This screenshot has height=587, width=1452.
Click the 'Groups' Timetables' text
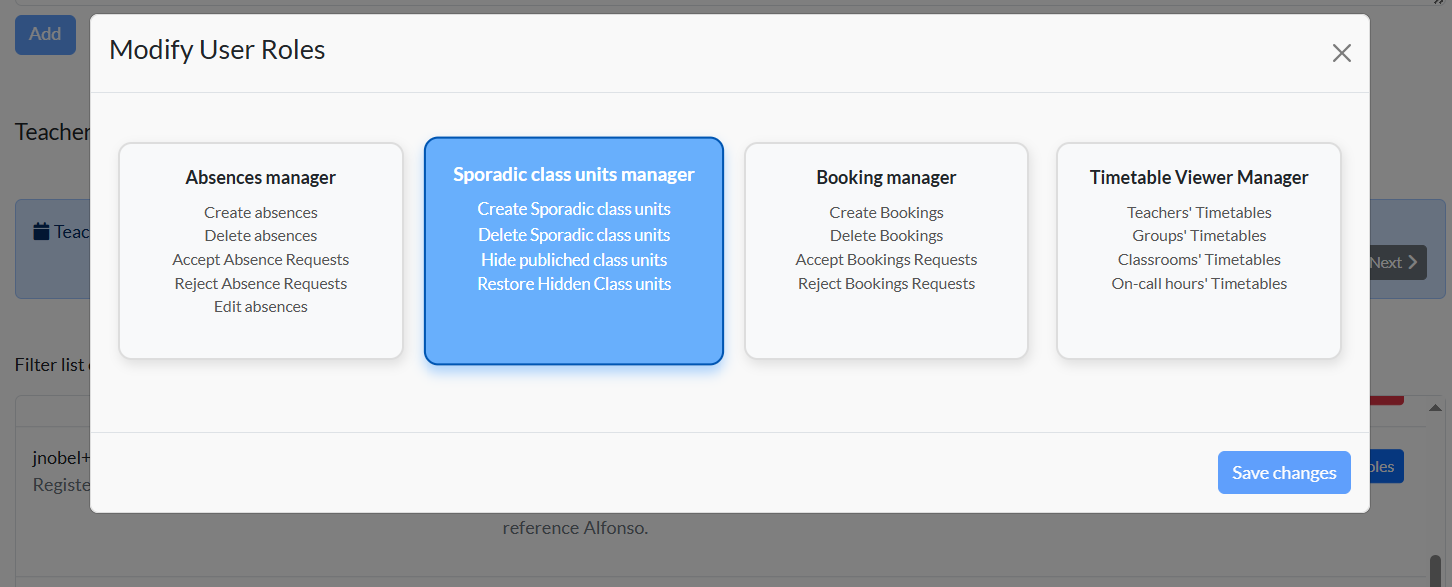point(1199,235)
